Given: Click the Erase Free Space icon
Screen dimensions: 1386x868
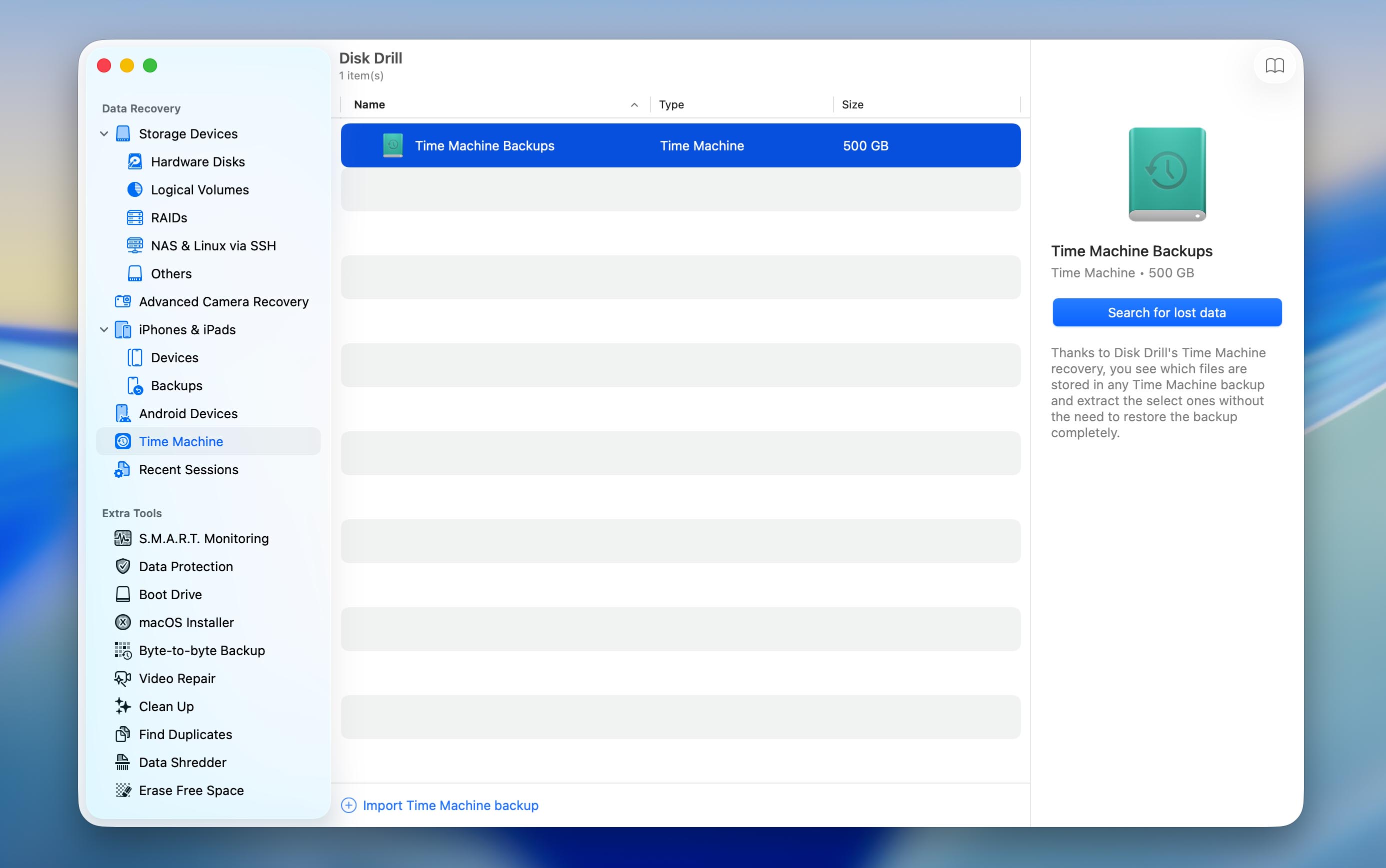Looking at the screenshot, I should click(123, 791).
